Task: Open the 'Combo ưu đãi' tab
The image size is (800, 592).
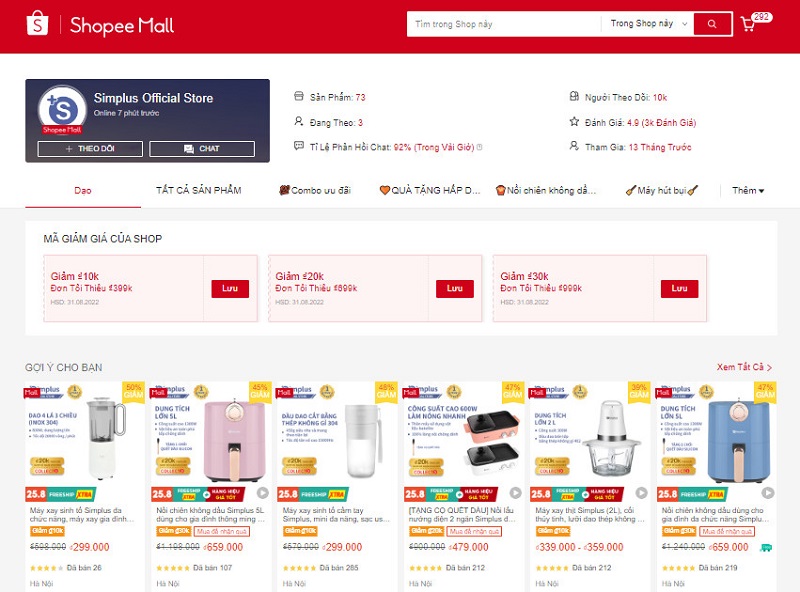Action: point(315,190)
